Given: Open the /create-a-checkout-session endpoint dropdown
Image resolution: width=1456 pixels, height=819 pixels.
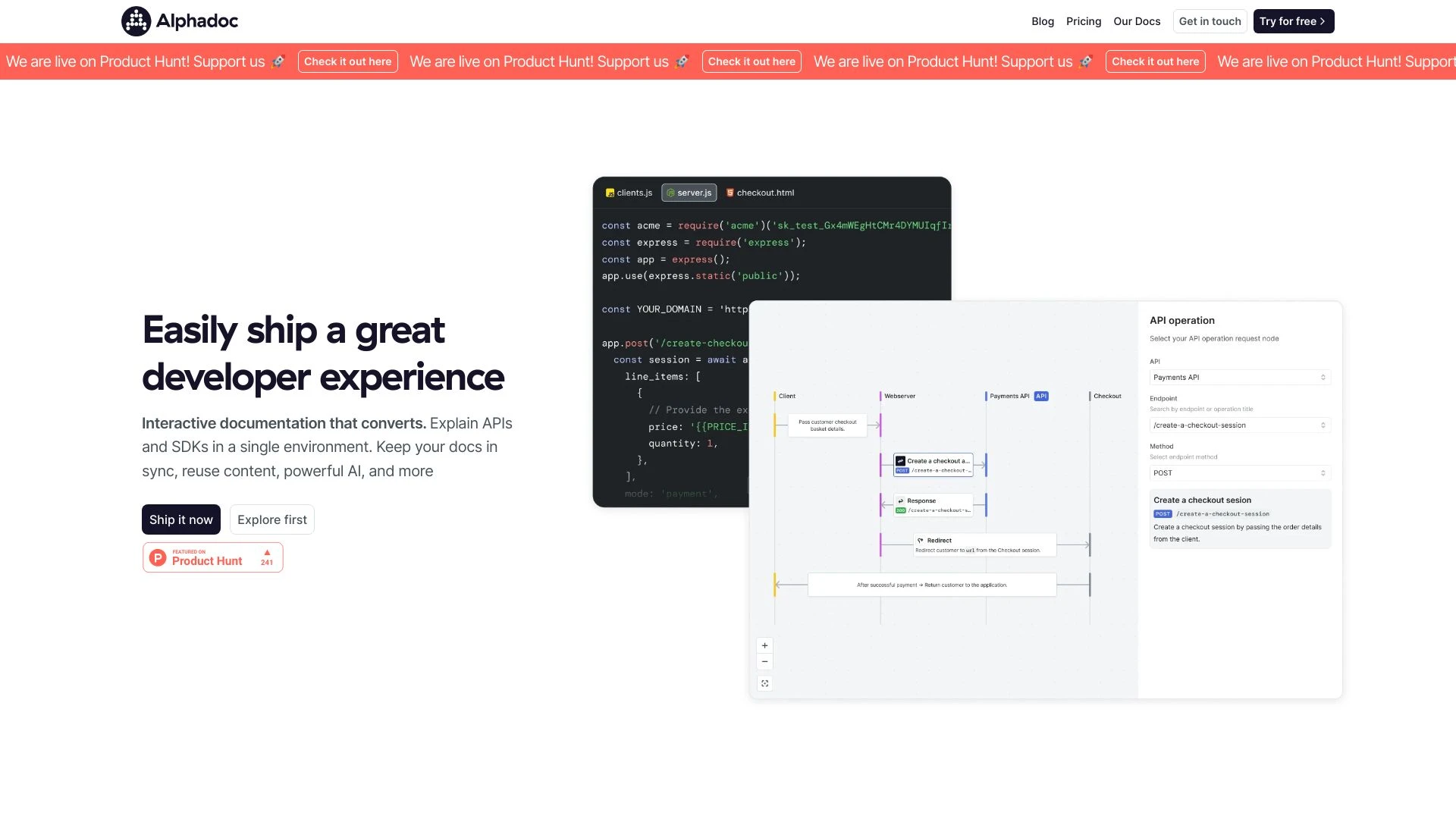Looking at the screenshot, I should point(1239,425).
